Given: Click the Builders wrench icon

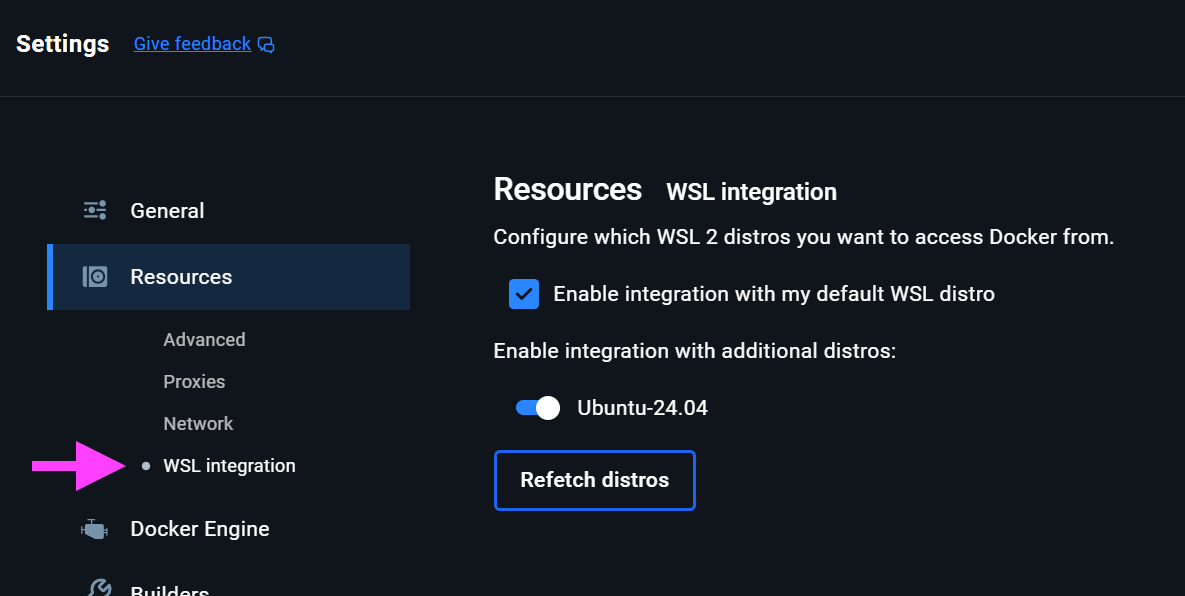Looking at the screenshot, I should pyautogui.click(x=98, y=588).
